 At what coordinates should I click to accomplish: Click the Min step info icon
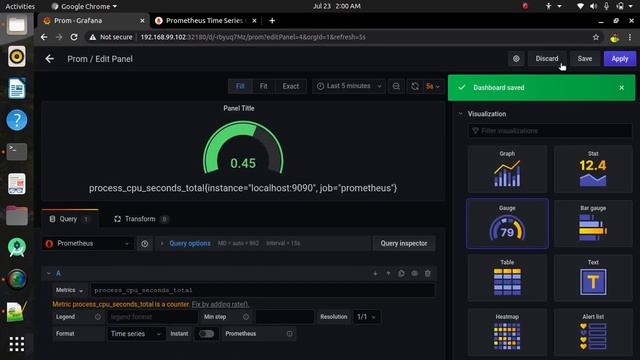pyautogui.click(x=246, y=317)
